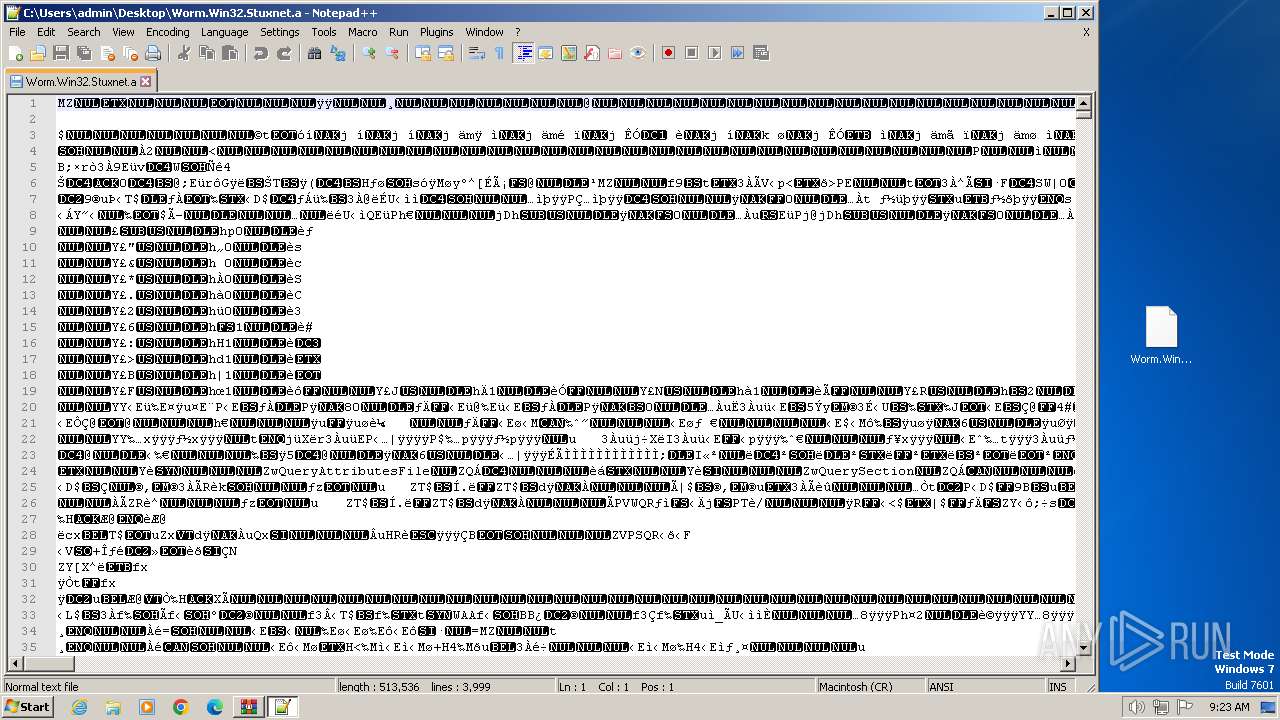Open the Window menu

[485, 32]
